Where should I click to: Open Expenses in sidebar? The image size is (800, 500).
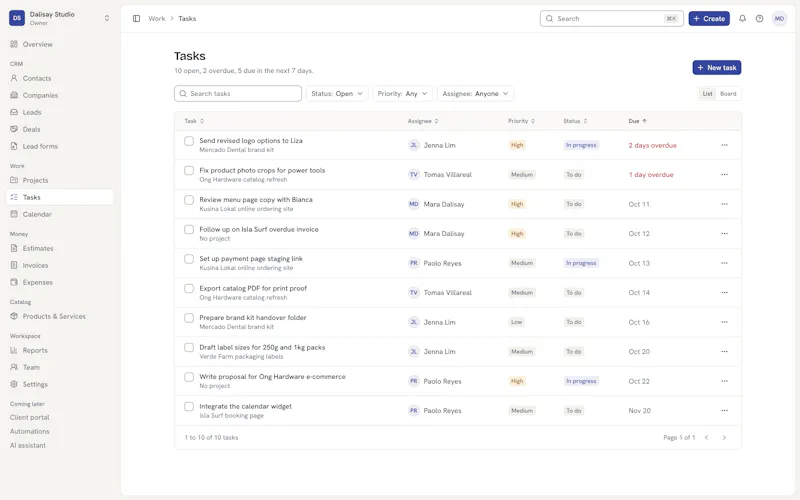[x=60, y=282]
